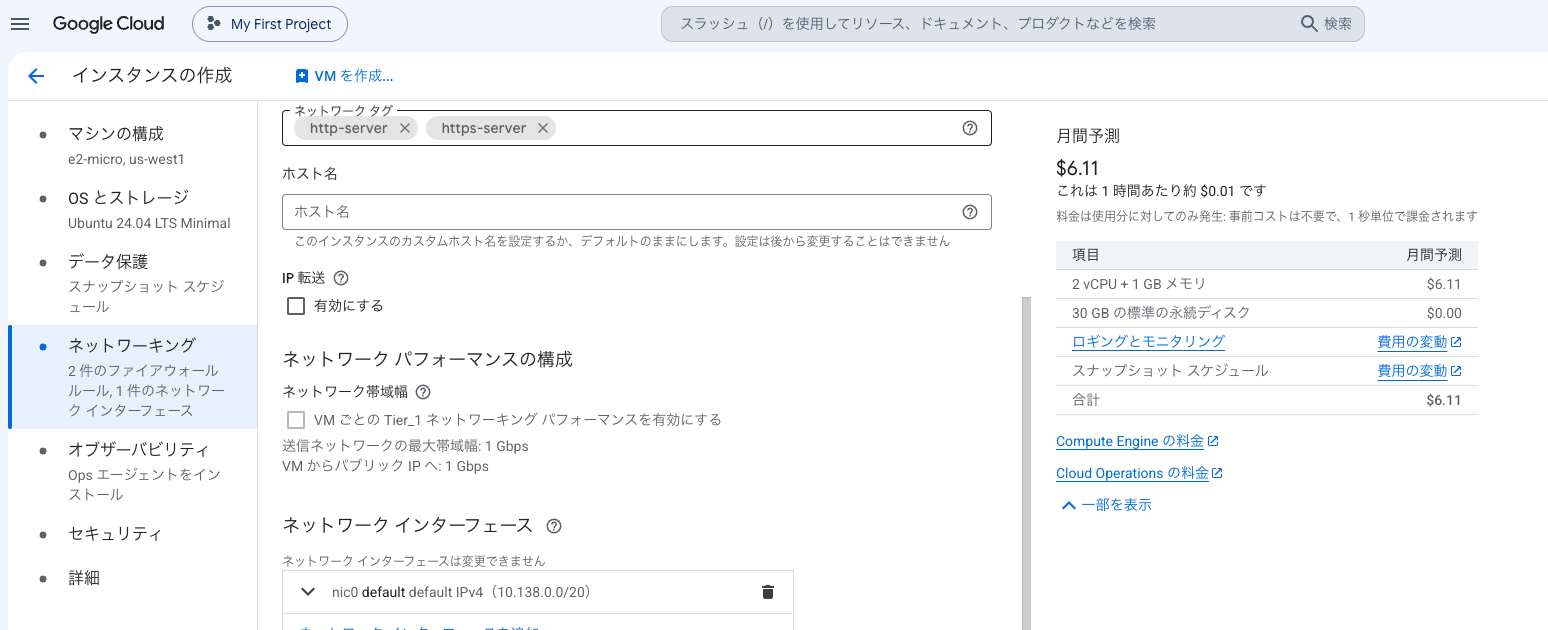Open 費用の変動 link for snapshot schedule row
The image size is (1548, 630).
[1419, 371]
